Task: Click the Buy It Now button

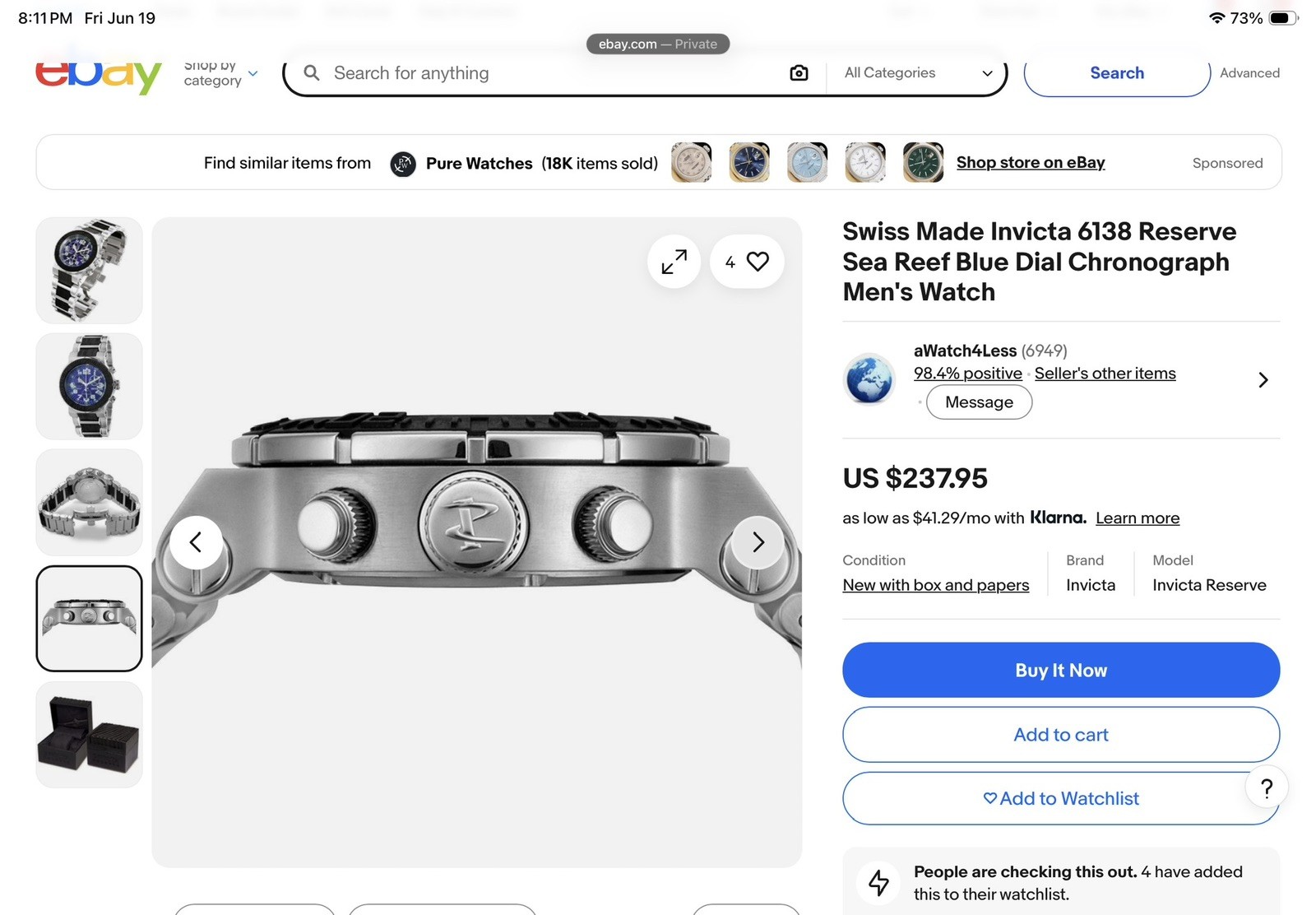Action: click(1061, 670)
